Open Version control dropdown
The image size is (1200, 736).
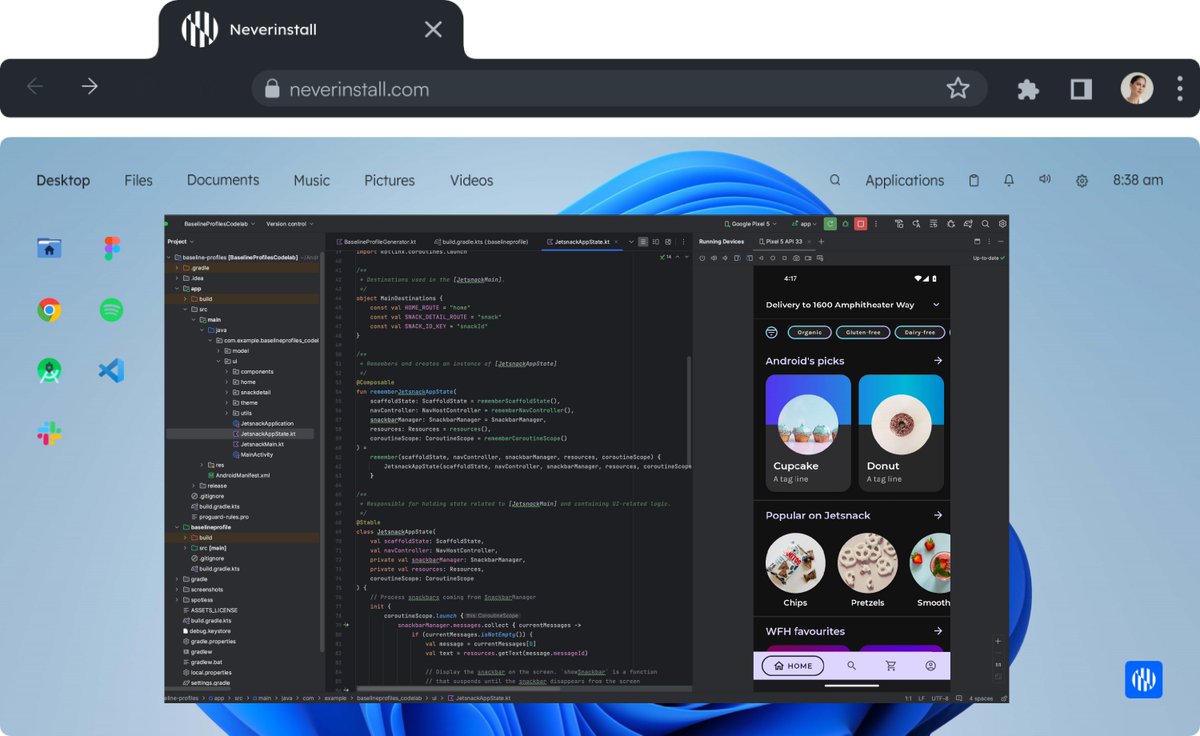click(289, 224)
